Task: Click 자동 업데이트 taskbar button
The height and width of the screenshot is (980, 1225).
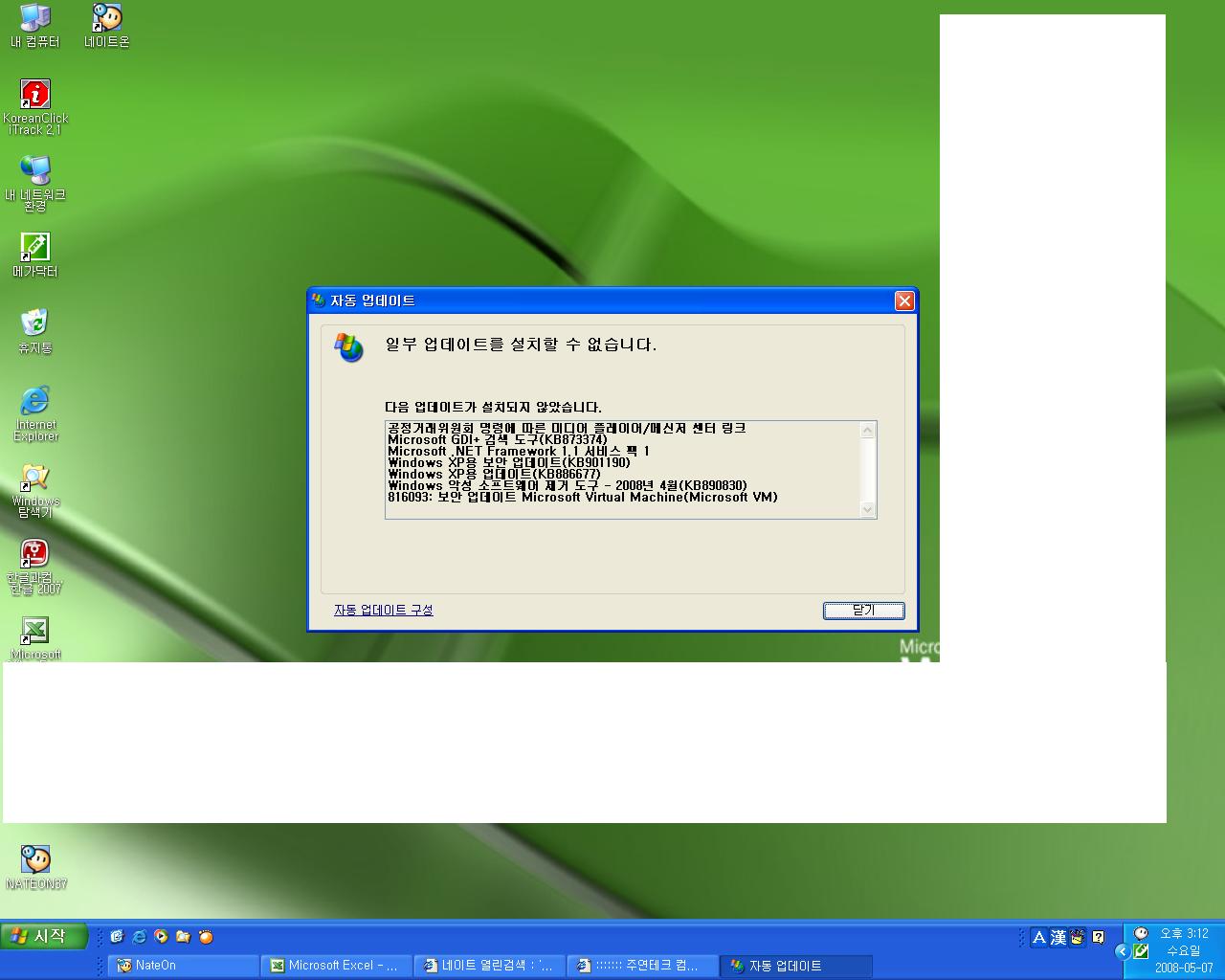Action: (x=797, y=966)
